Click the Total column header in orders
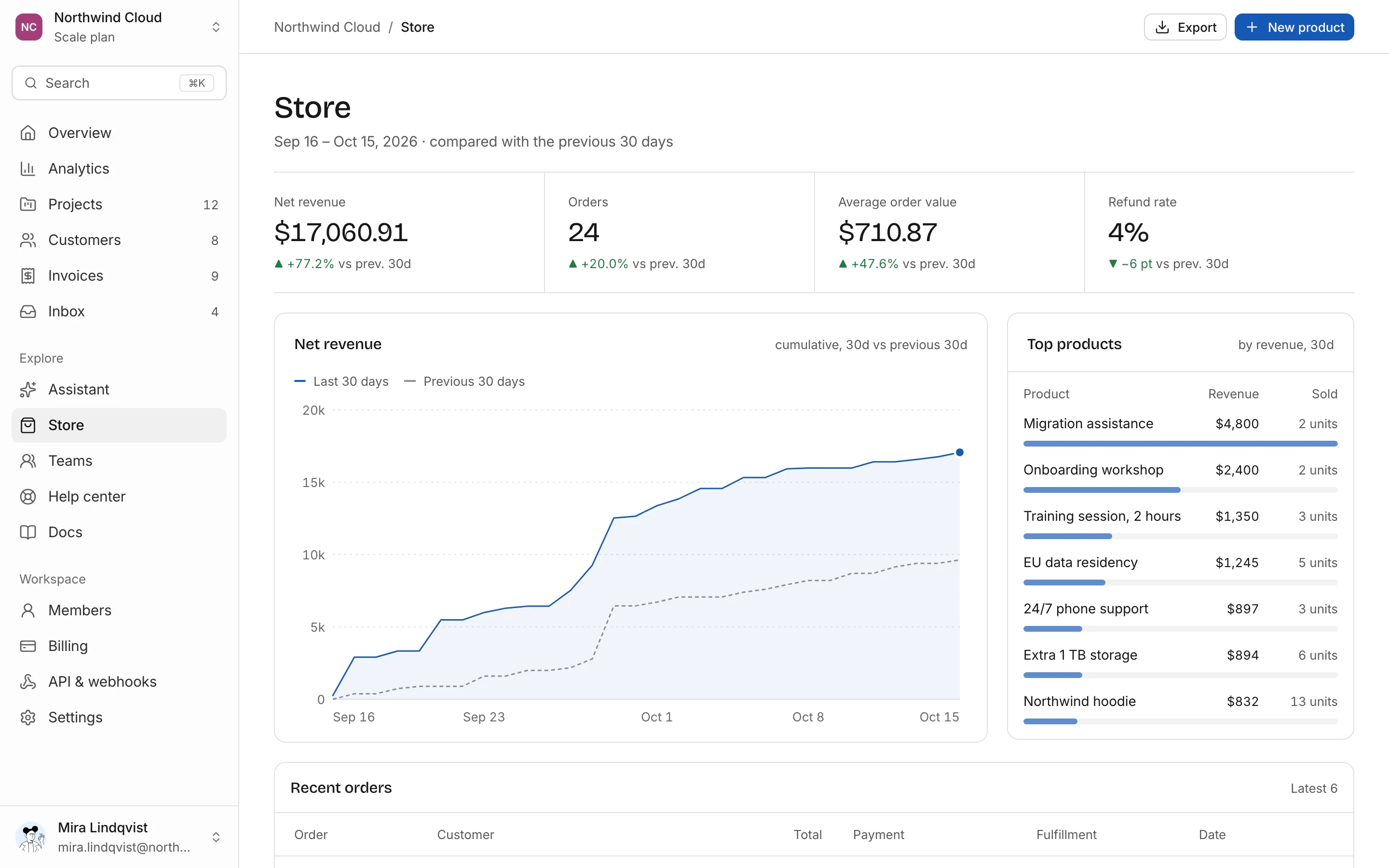Viewport: 1389px width, 868px height. pyautogui.click(x=807, y=835)
